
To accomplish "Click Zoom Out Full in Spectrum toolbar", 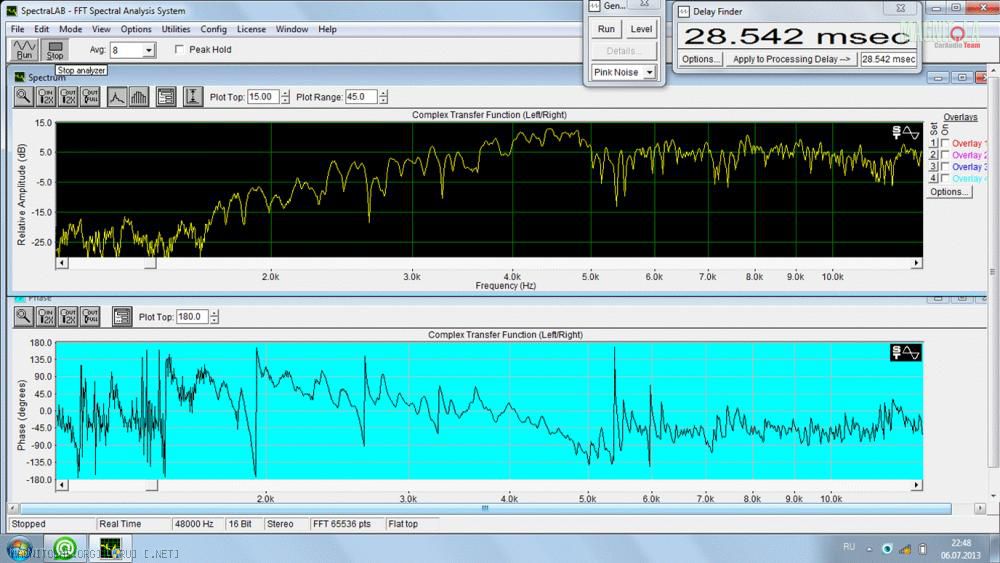I will pyautogui.click(x=91, y=97).
